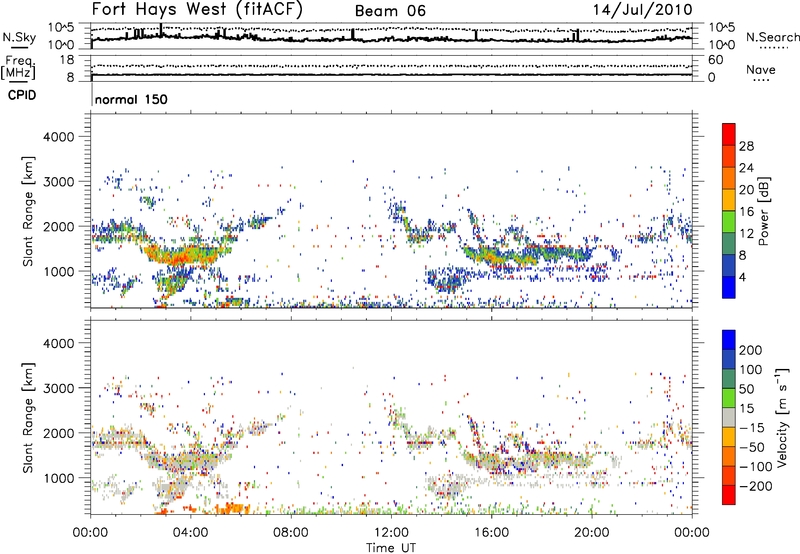
Task: Click the strong echo cluster near 04:00 in power plot
Action: pyautogui.click(x=186, y=255)
